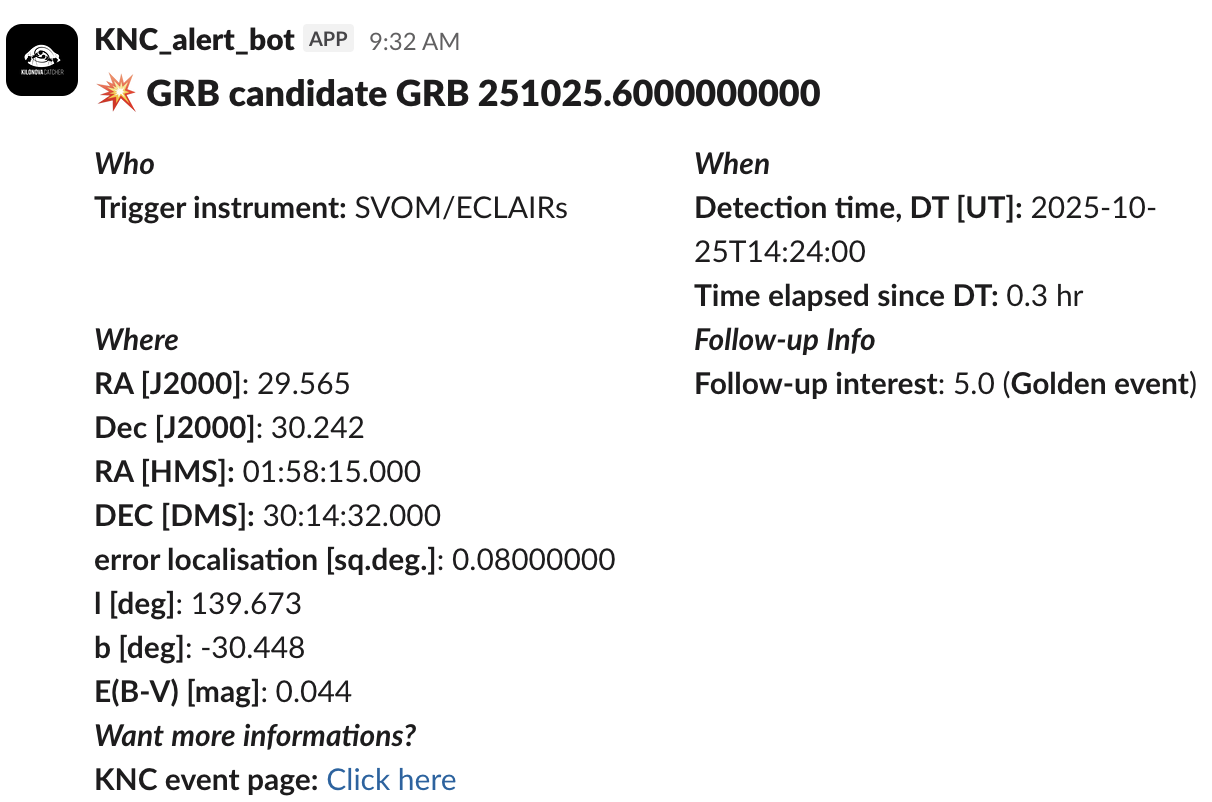Open the 9:32 AM message timestamp
The image size is (1212, 802).
click(414, 41)
